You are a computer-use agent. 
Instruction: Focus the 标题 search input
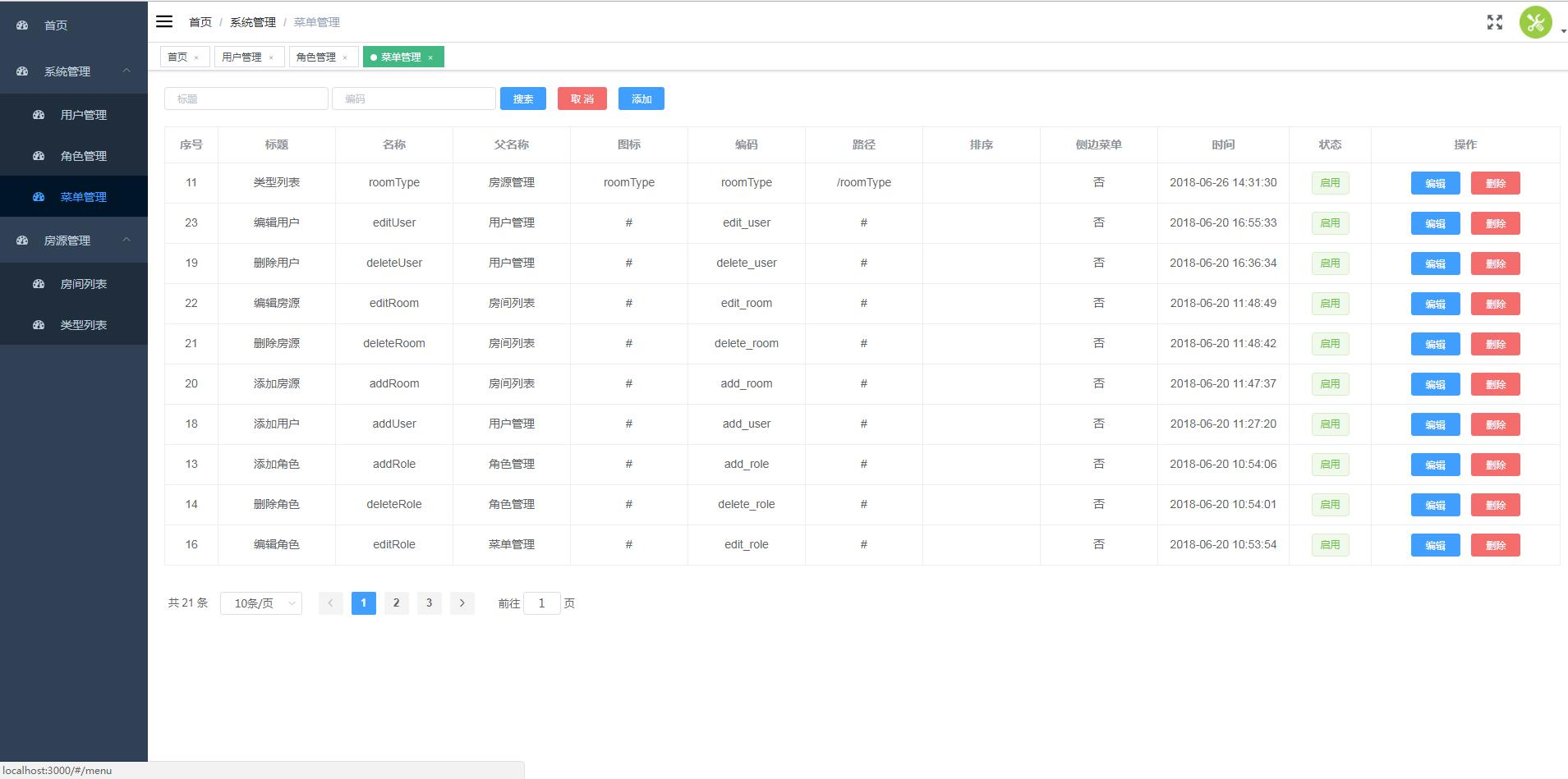coord(246,99)
